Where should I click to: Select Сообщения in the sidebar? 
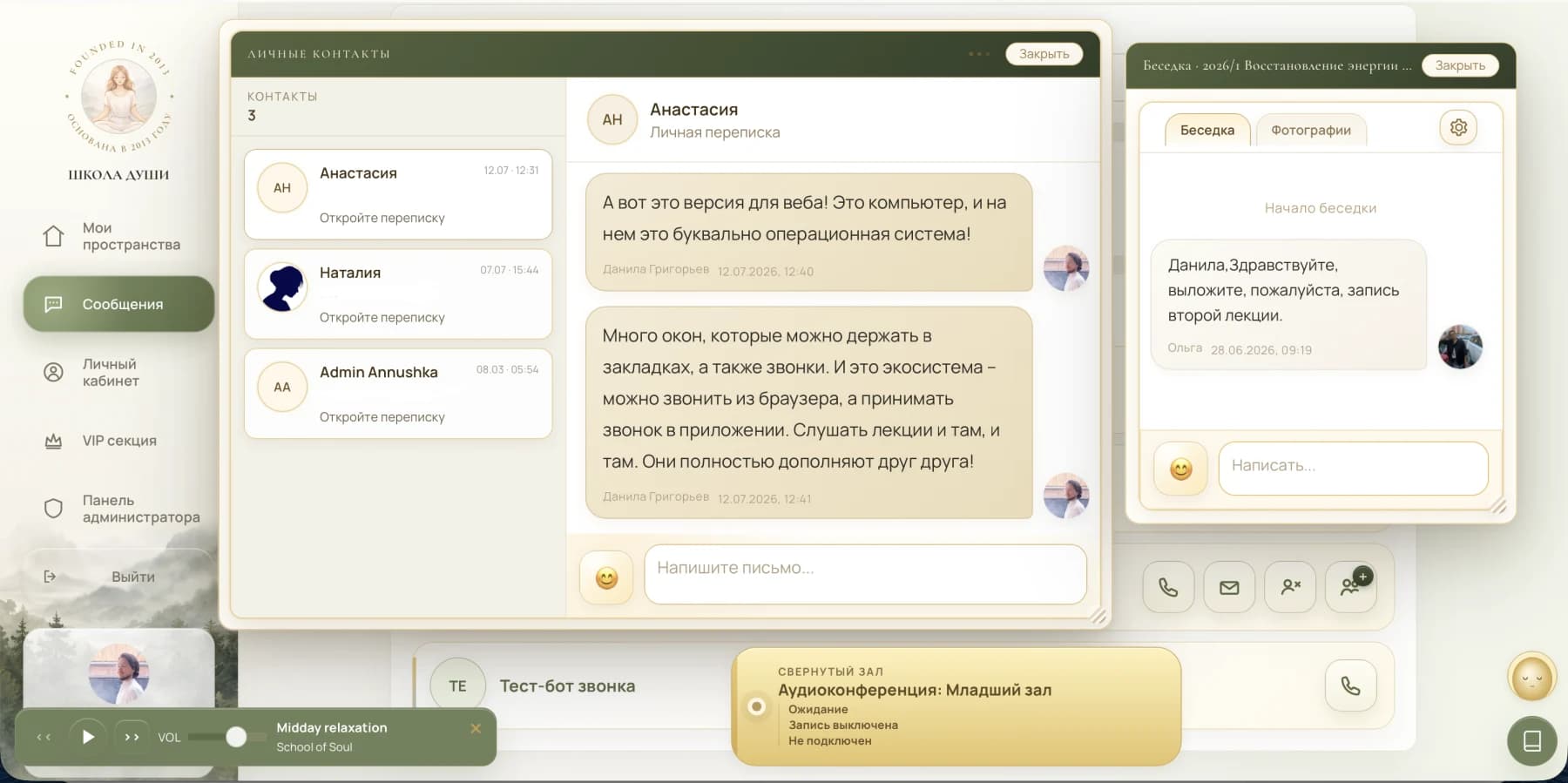(118, 304)
